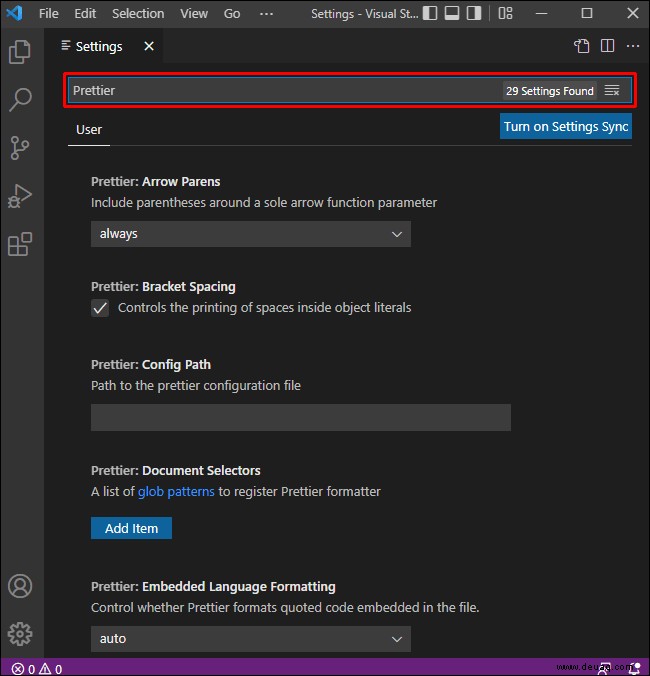Screen dimensions: 650x676
Task: Expand the overflow menu ellipsis in menu bar
Action: pyautogui.click(x=266, y=14)
